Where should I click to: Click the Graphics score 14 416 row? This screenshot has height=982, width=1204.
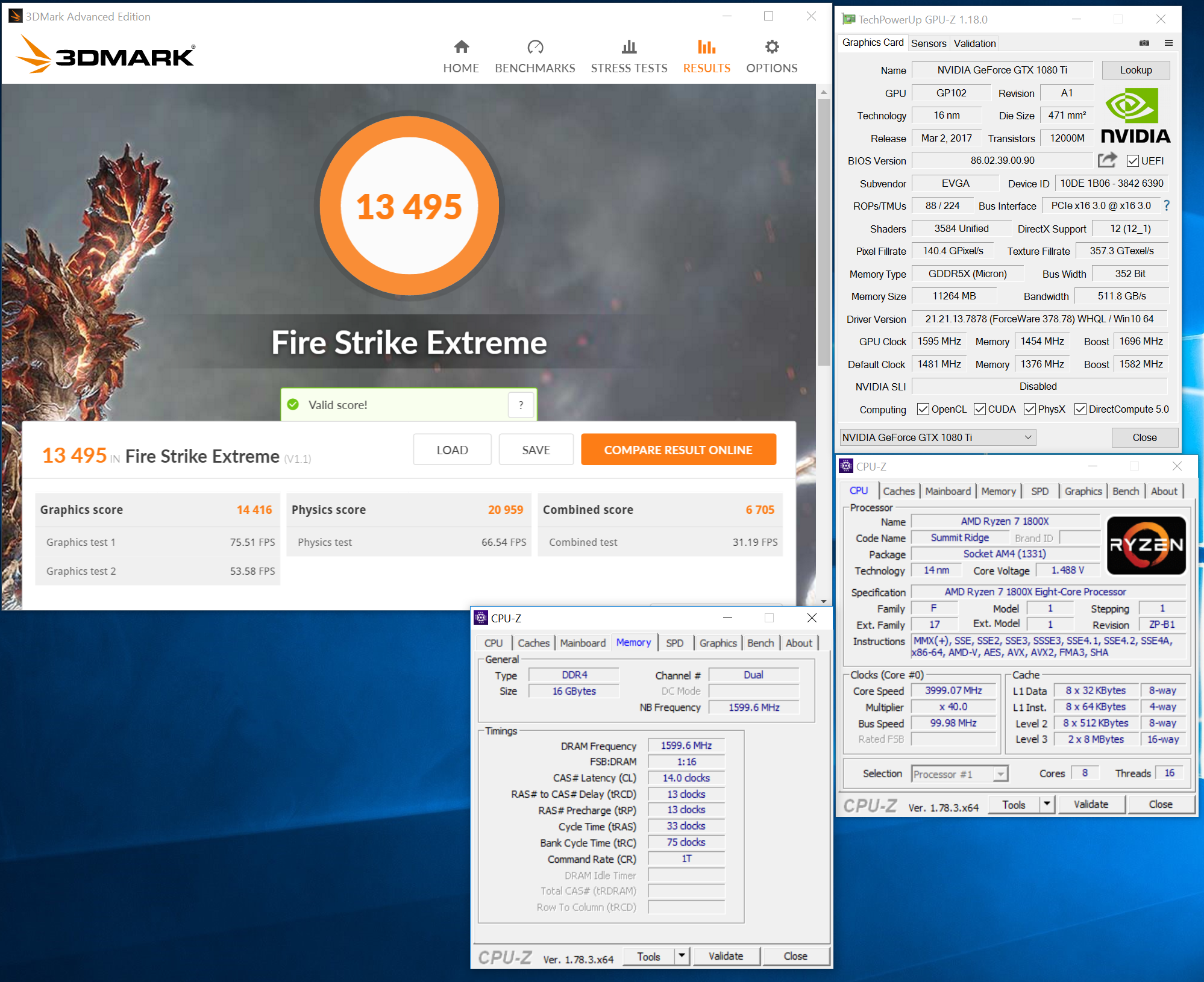(x=157, y=510)
